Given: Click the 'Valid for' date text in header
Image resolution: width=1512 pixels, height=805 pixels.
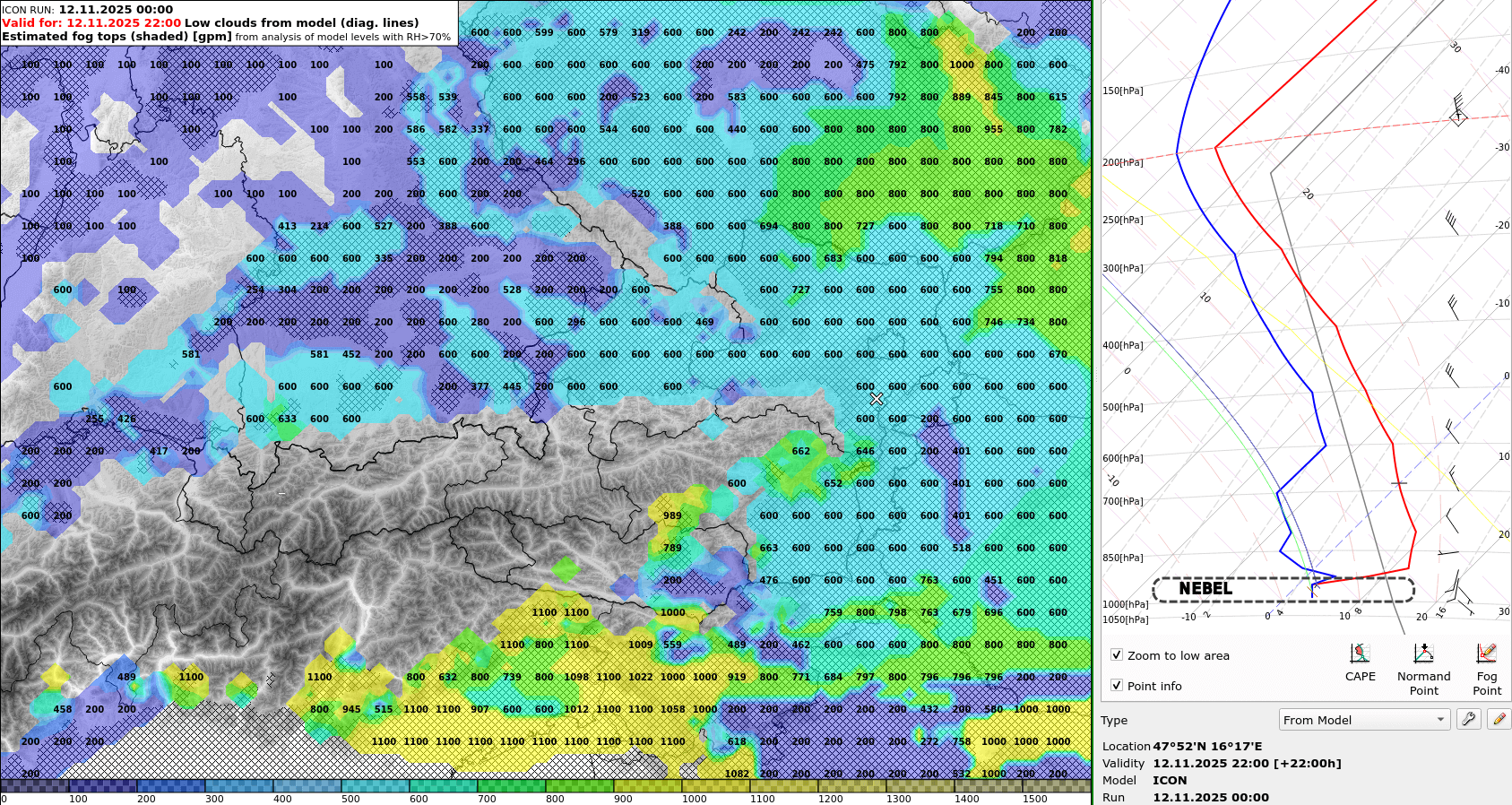Looking at the screenshot, I should pos(91,22).
